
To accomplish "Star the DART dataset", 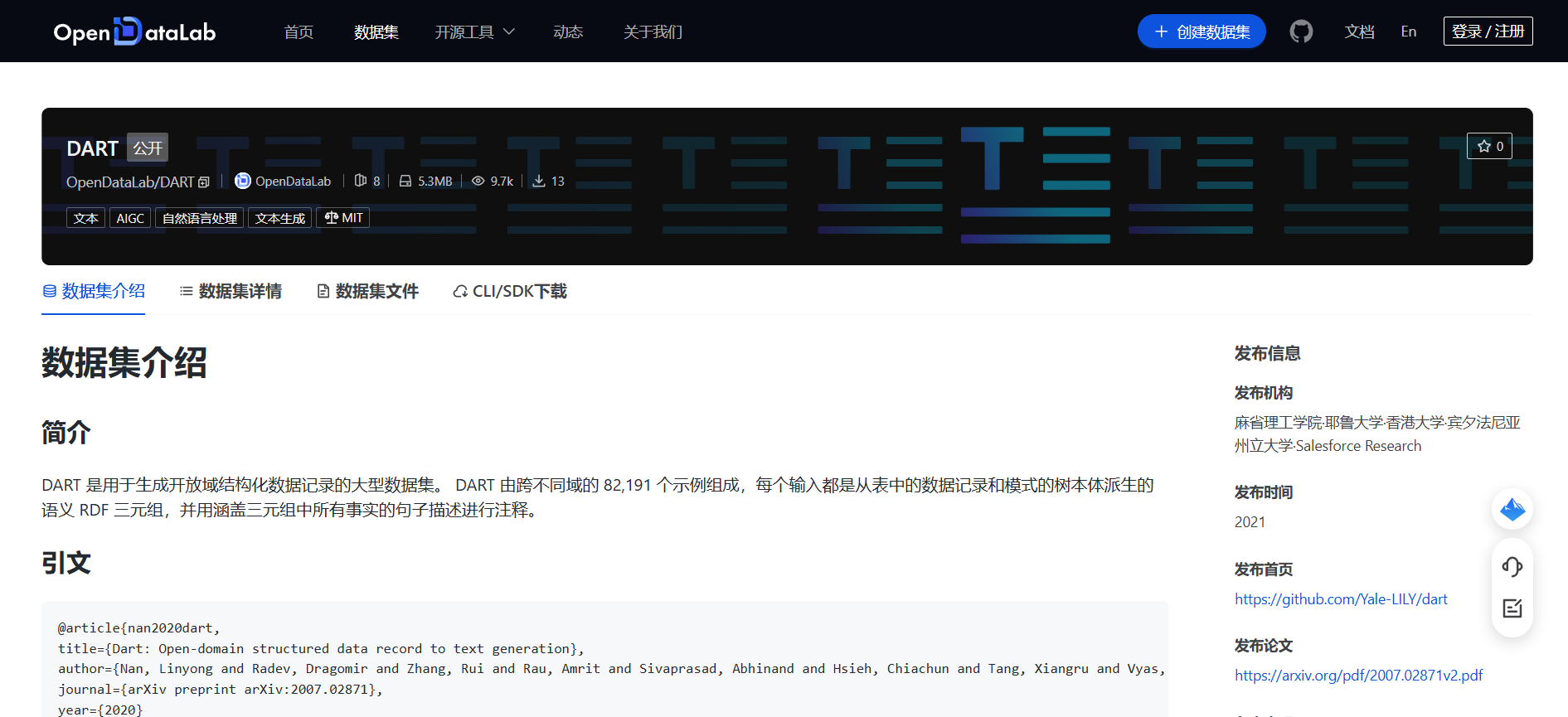I will pyautogui.click(x=1489, y=146).
